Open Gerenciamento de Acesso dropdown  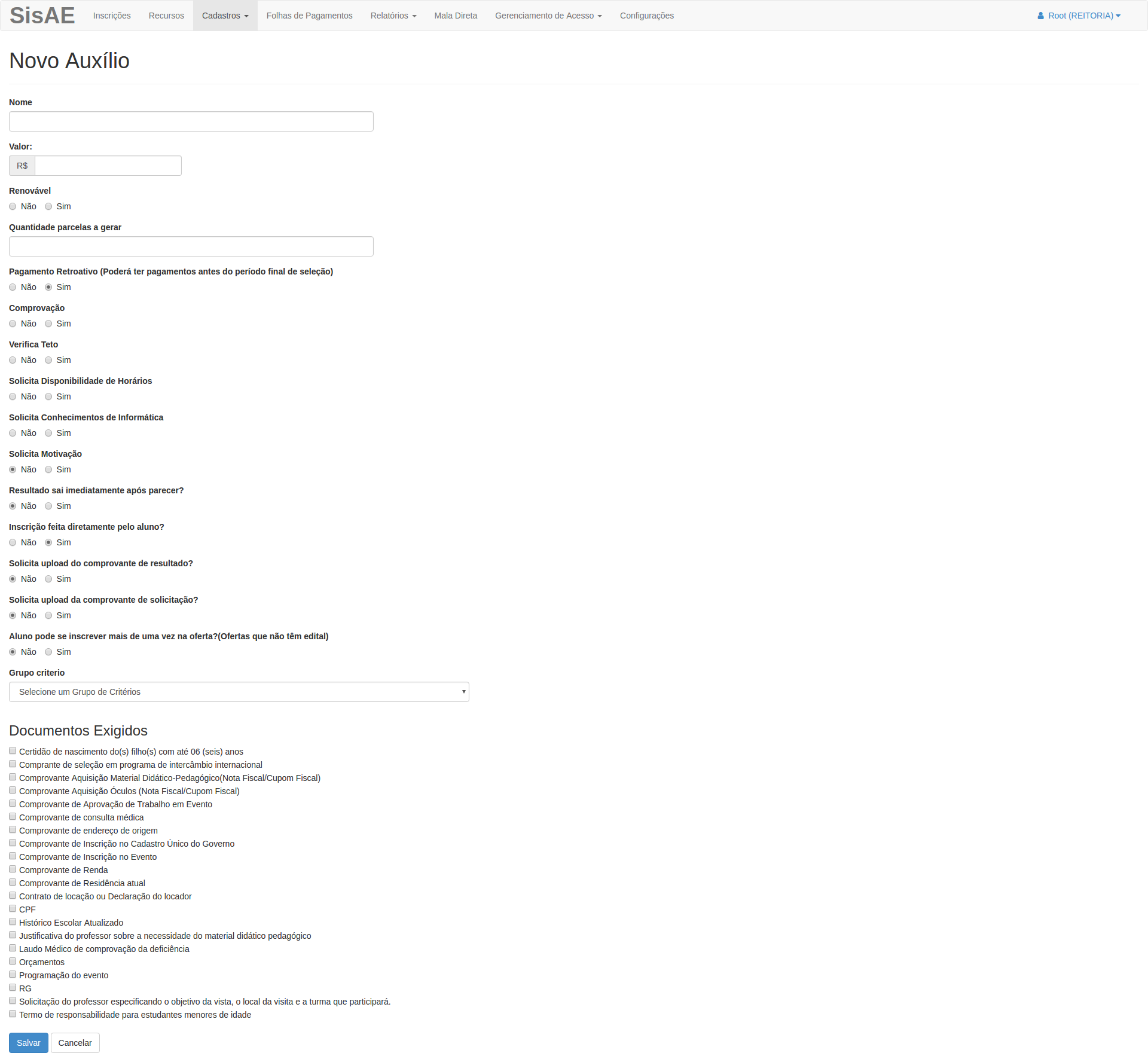(x=548, y=16)
